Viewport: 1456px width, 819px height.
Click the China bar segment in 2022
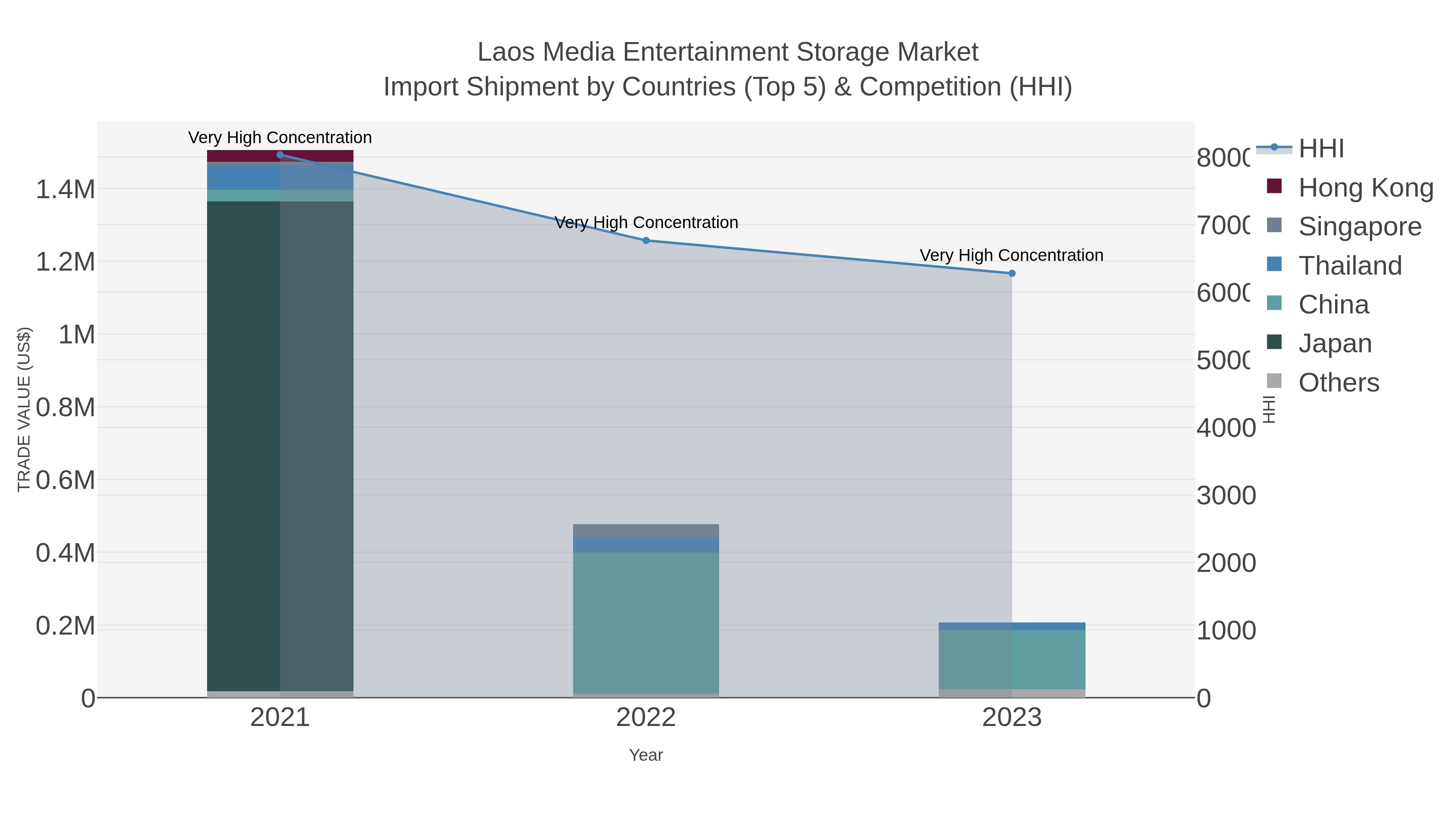[x=646, y=623]
